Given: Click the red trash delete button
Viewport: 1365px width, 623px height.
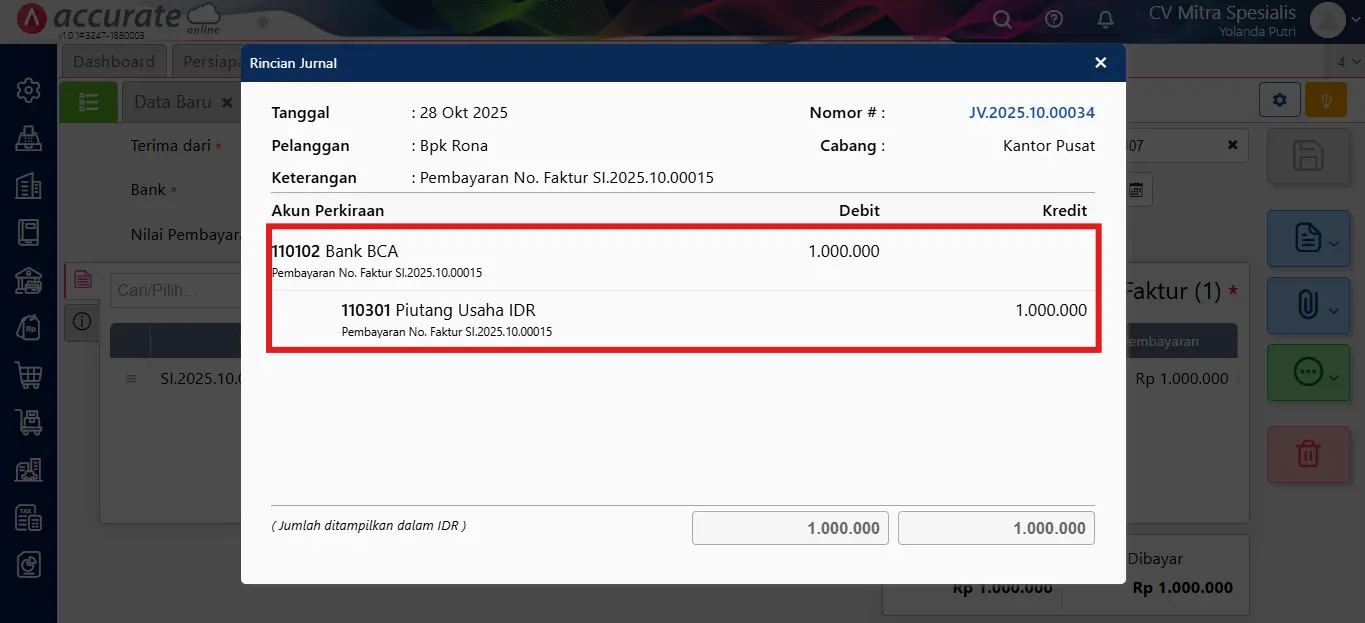Looking at the screenshot, I should tap(1307, 454).
